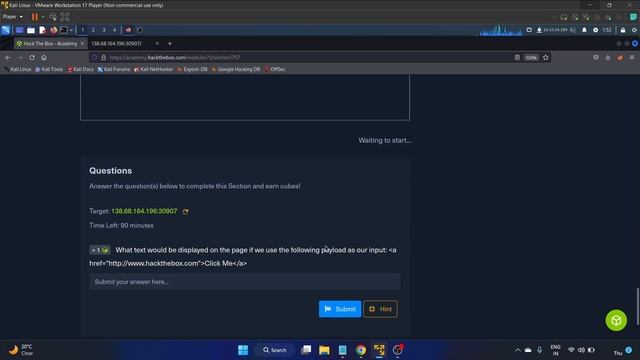Open the file manager in Kali panel
The width and height of the screenshot is (640, 360).
31,30
